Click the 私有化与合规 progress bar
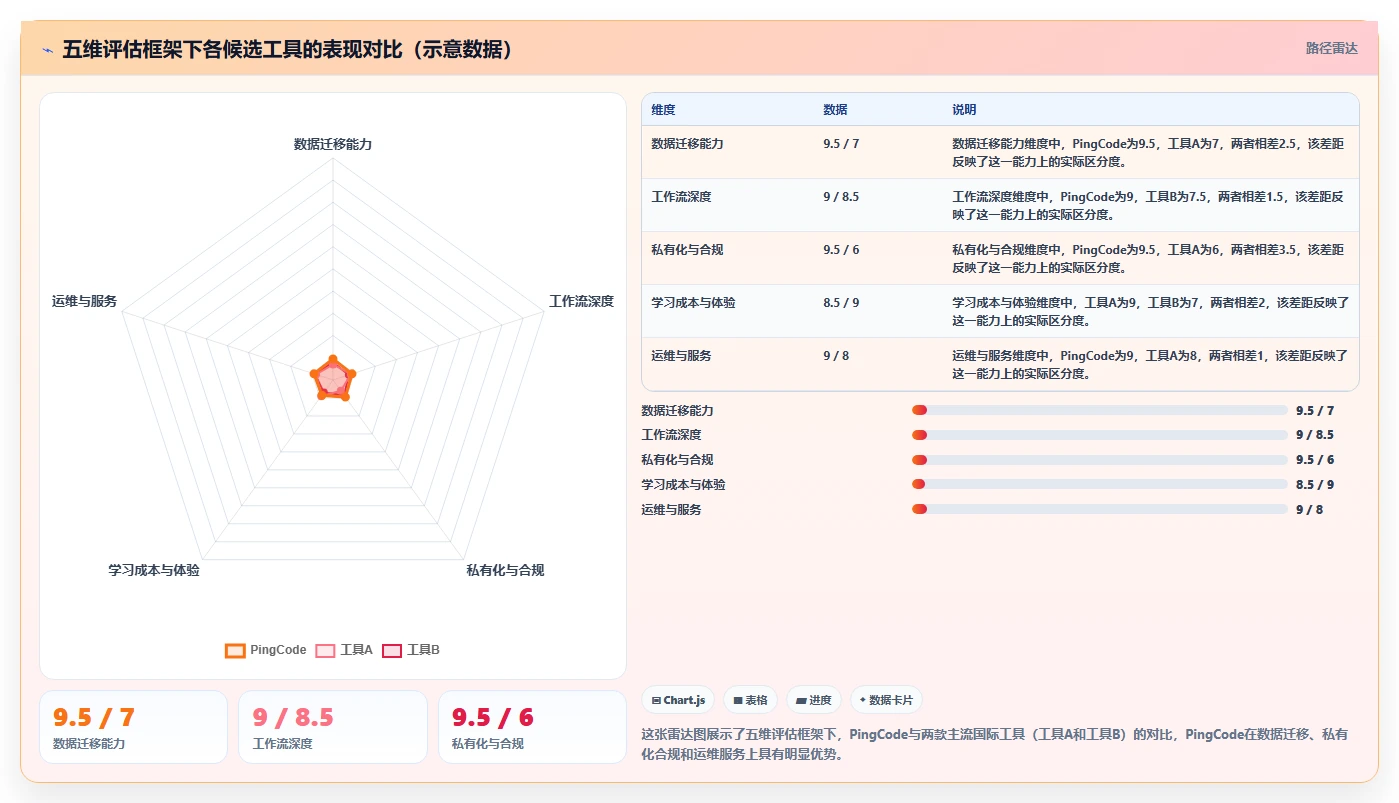Viewport: 1399px width, 803px height. [1100, 460]
